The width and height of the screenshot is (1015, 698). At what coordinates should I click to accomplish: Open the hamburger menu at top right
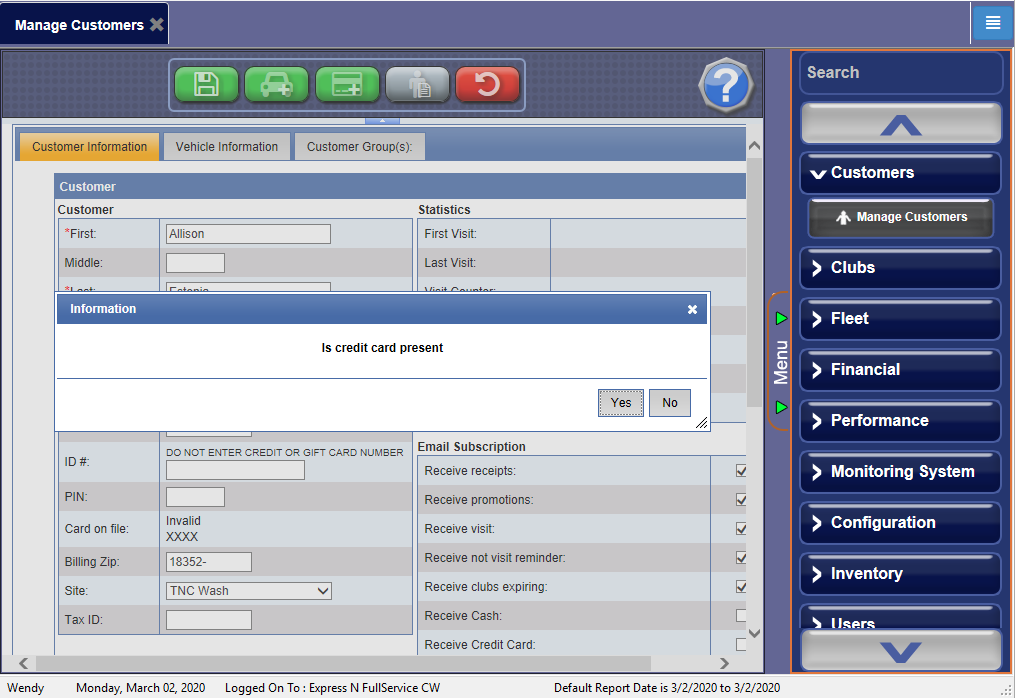[x=992, y=23]
